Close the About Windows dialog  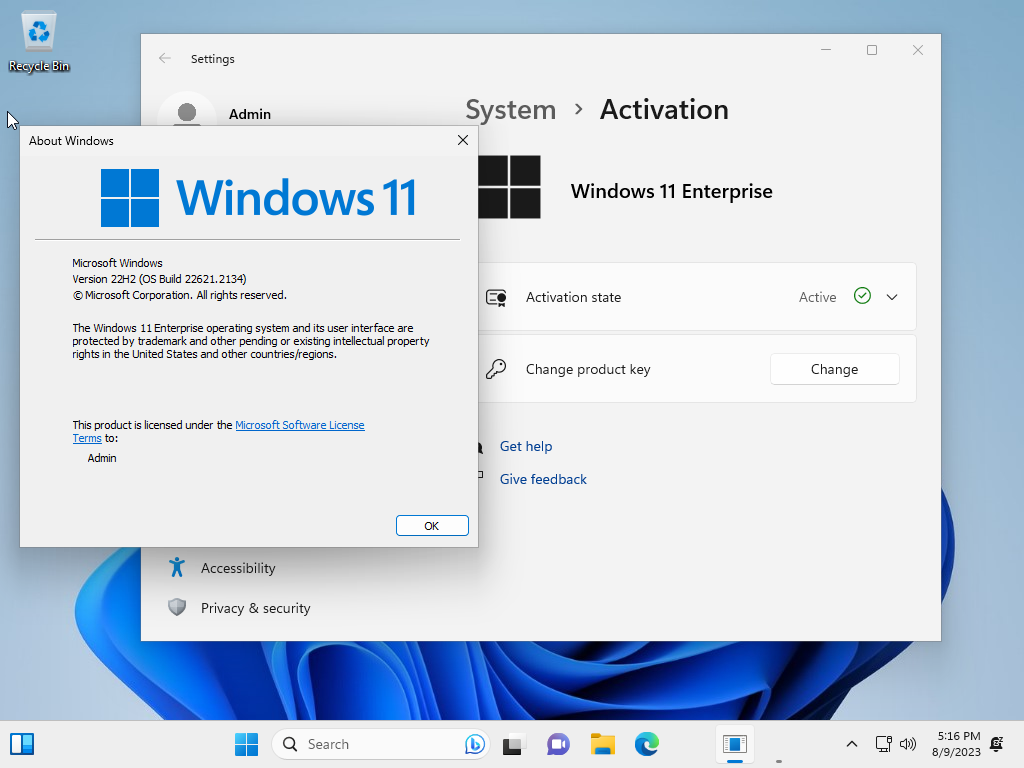tap(463, 140)
